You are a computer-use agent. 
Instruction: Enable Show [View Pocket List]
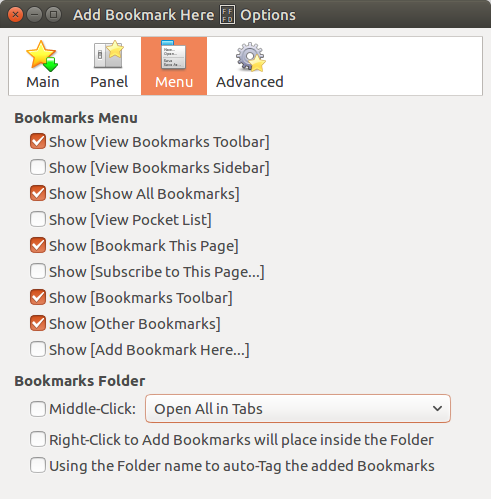click(38, 219)
